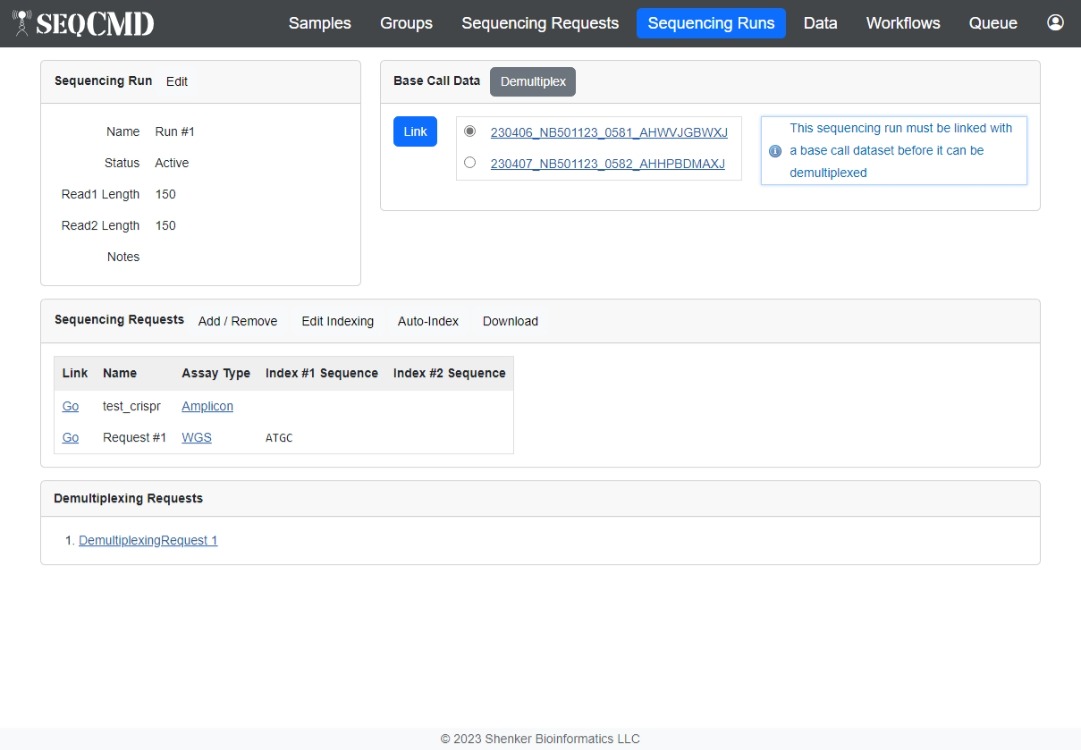Screen dimensions: 1081x750
Task: Click the blue info icon in notice
Action: coord(775,151)
